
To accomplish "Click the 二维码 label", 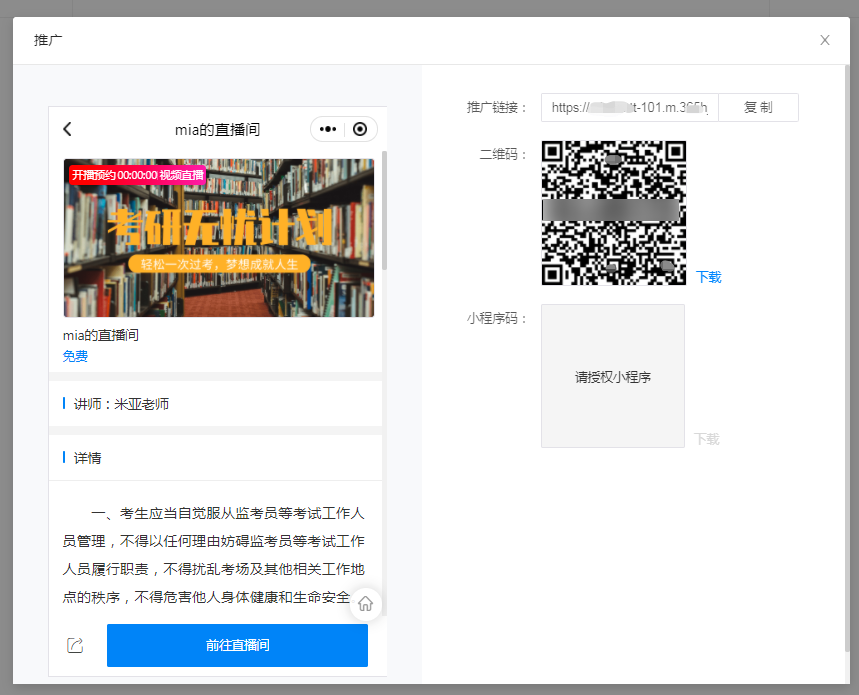I will pyautogui.click(x=503, y=154).
